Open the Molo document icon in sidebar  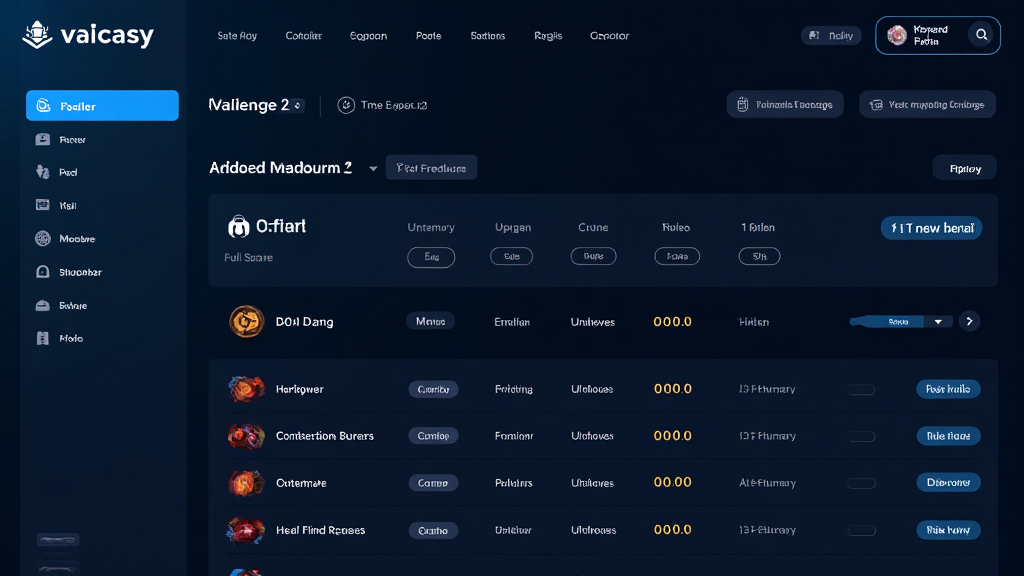click(x=42, y=338)
